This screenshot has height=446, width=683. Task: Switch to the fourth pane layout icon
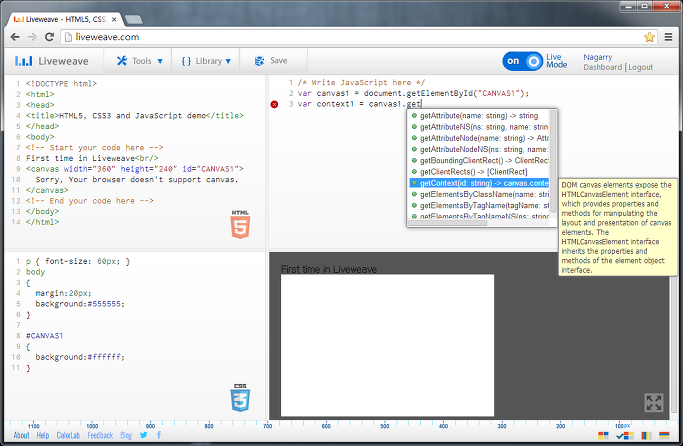664,435
